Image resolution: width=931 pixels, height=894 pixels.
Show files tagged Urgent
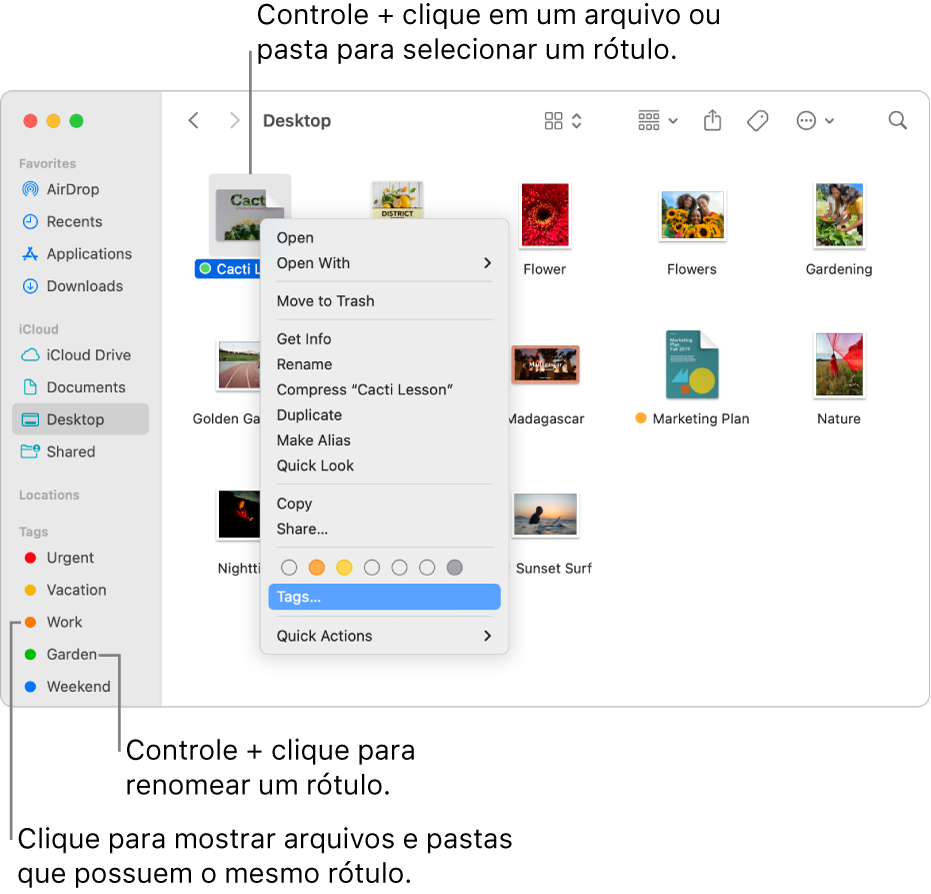pyautogui.click(x=80, y=558)
